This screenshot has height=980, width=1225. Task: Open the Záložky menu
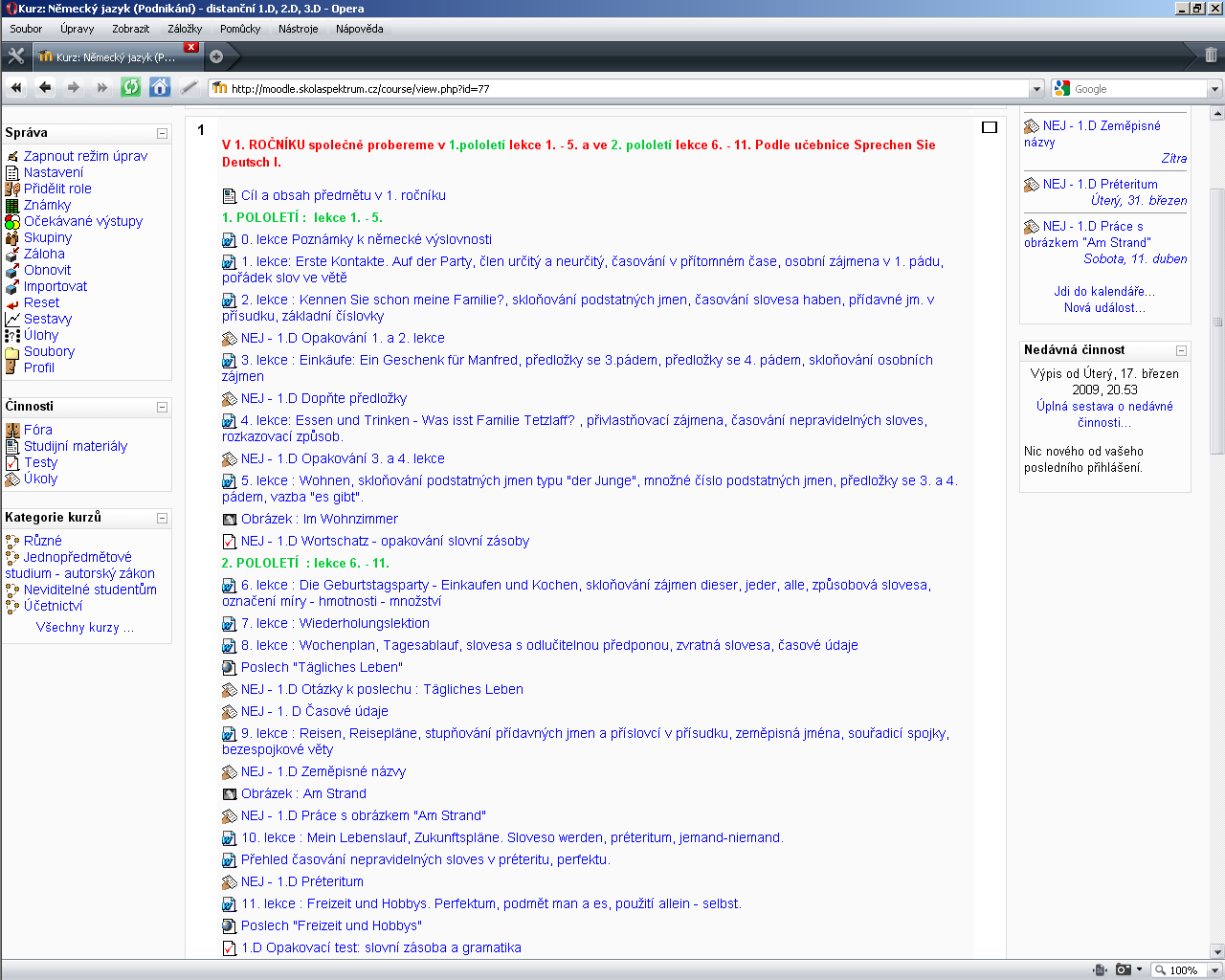click(185, 29)
